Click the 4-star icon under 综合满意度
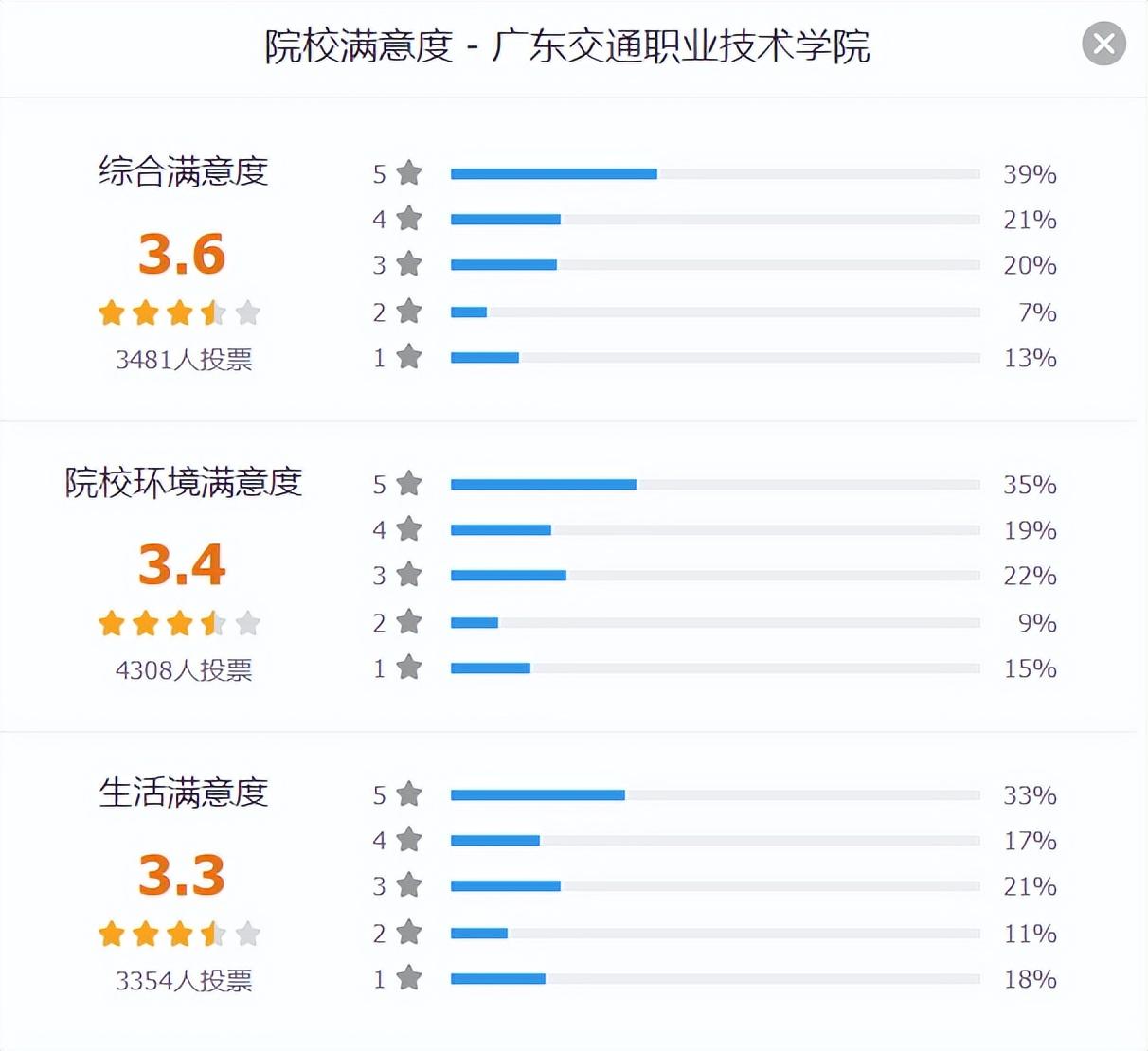 tap(409, 219)
